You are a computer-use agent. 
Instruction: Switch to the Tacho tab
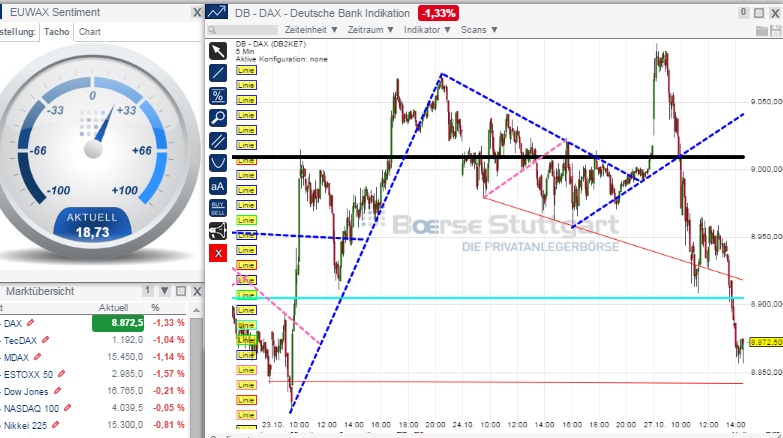[56, 32]
